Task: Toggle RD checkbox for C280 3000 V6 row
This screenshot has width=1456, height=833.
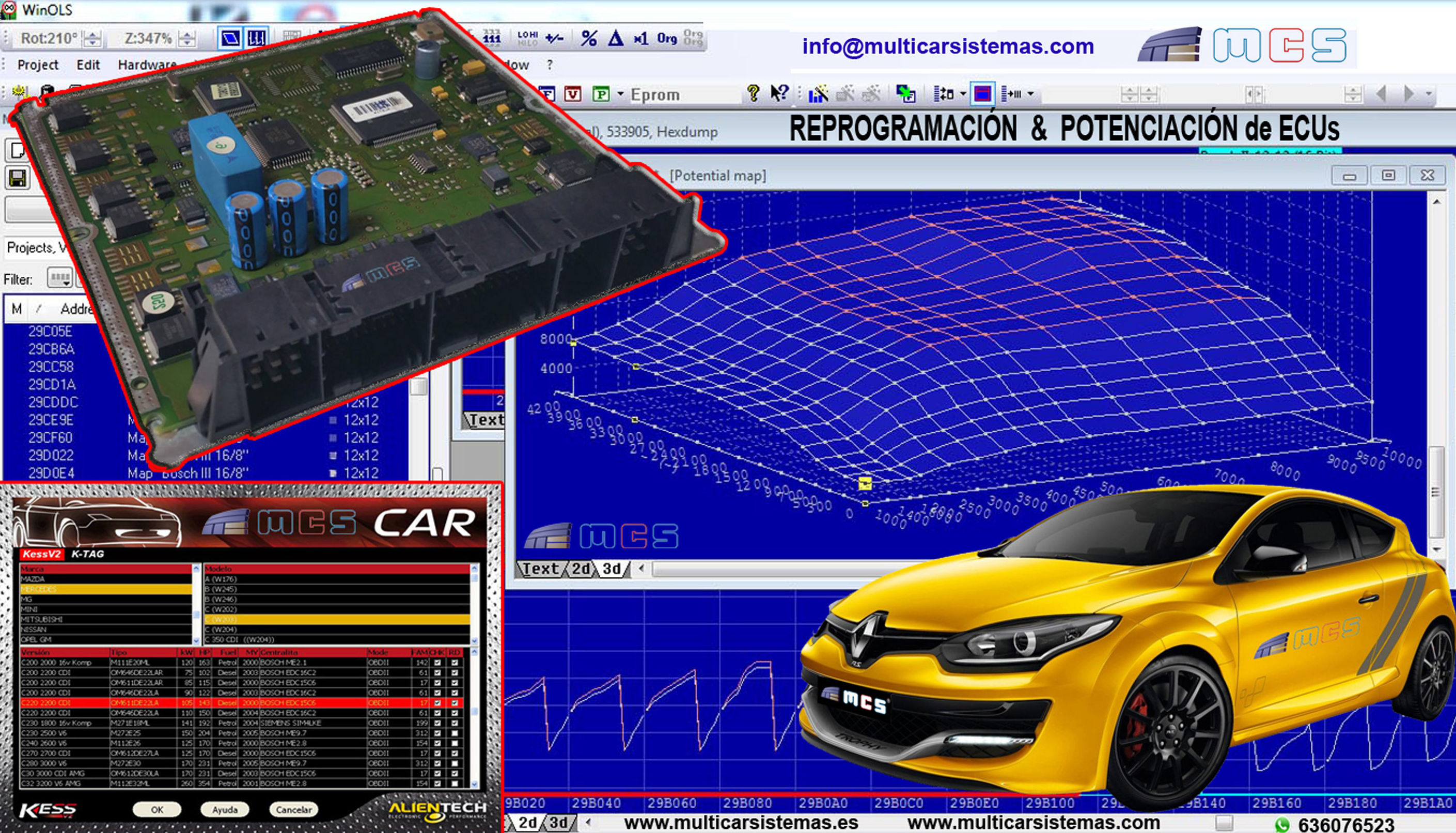Action: pos(455,763)
